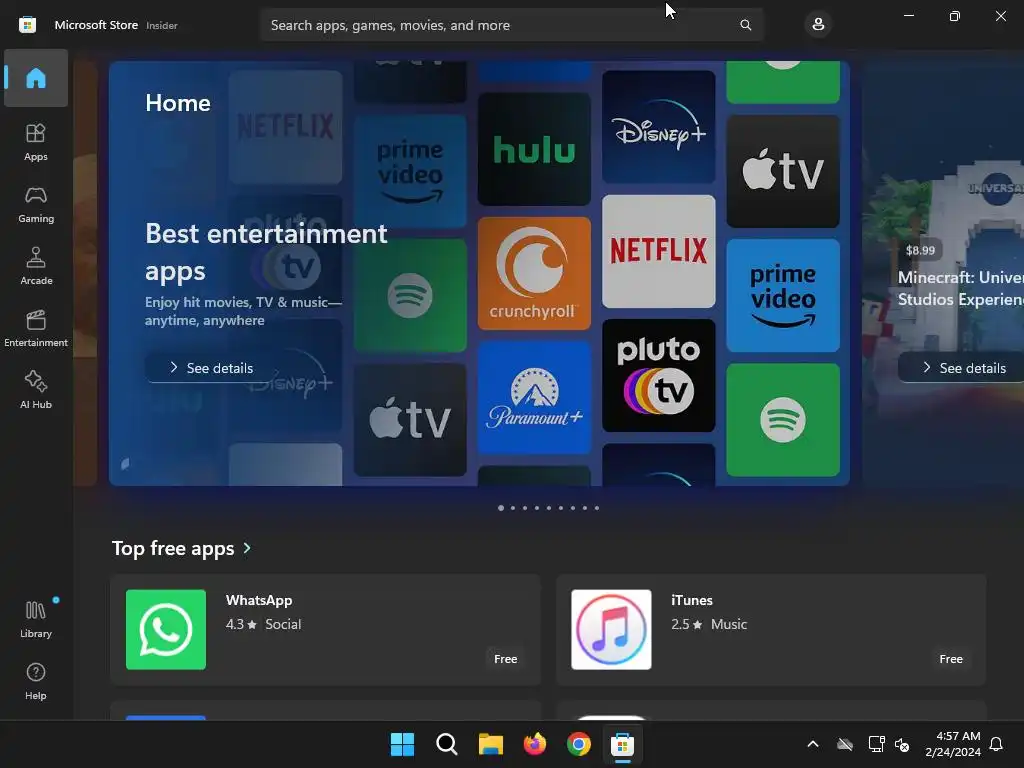Image resolution: width=1024 pixels, height=768 pixels.
Task: Select the last carousel page dot
Action: click(x=596, y=507)
